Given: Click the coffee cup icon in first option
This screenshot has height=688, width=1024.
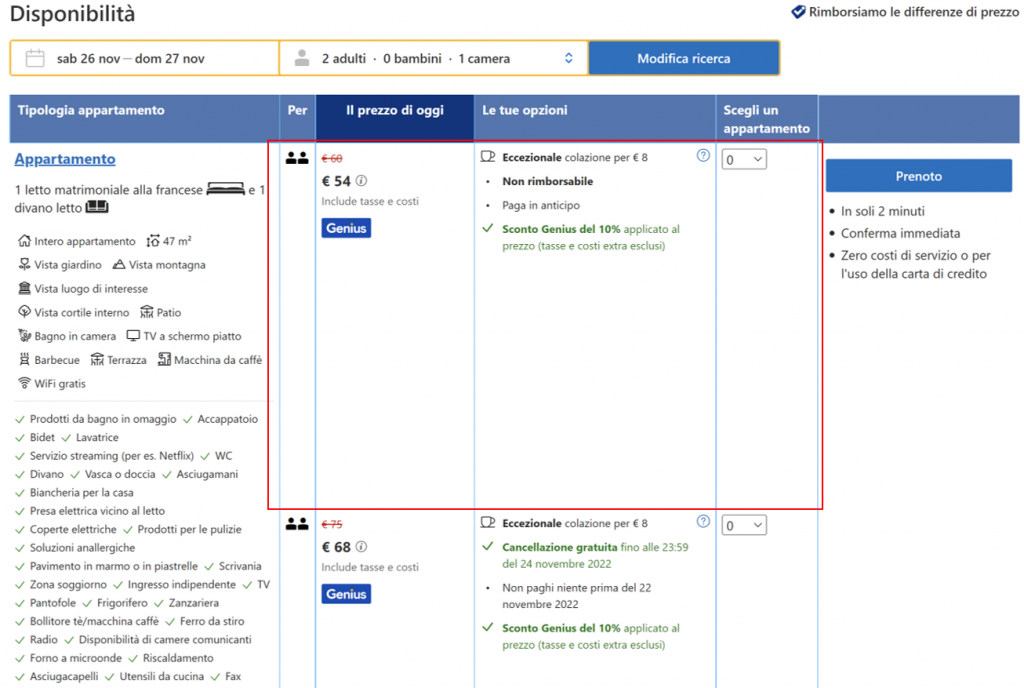Looking at the screenshot, I should tap(489, 157).
